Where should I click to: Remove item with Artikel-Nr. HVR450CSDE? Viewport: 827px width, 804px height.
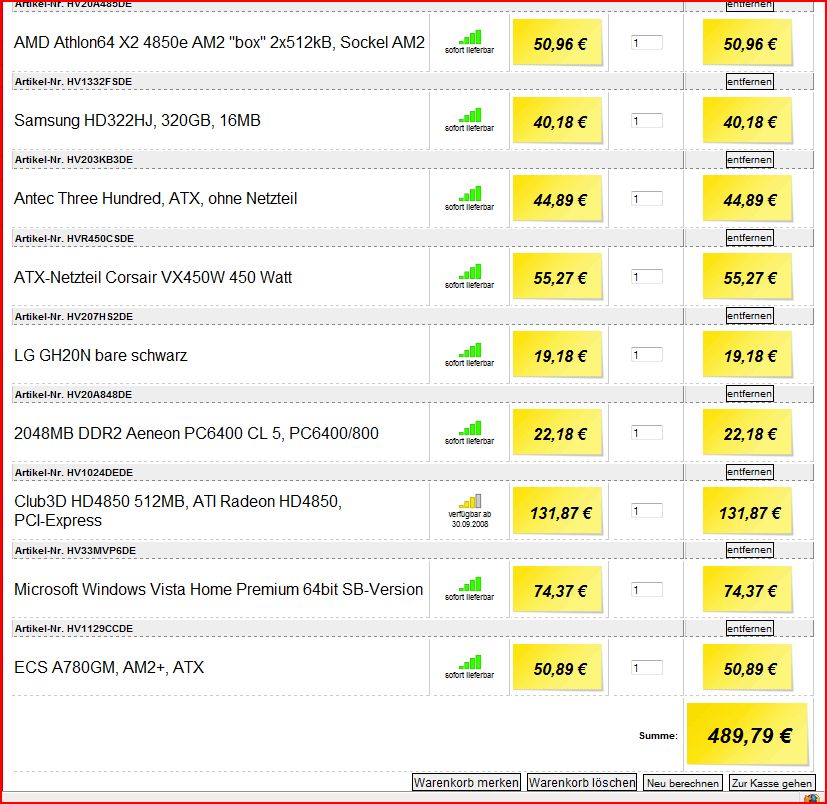tap(749, 238)
